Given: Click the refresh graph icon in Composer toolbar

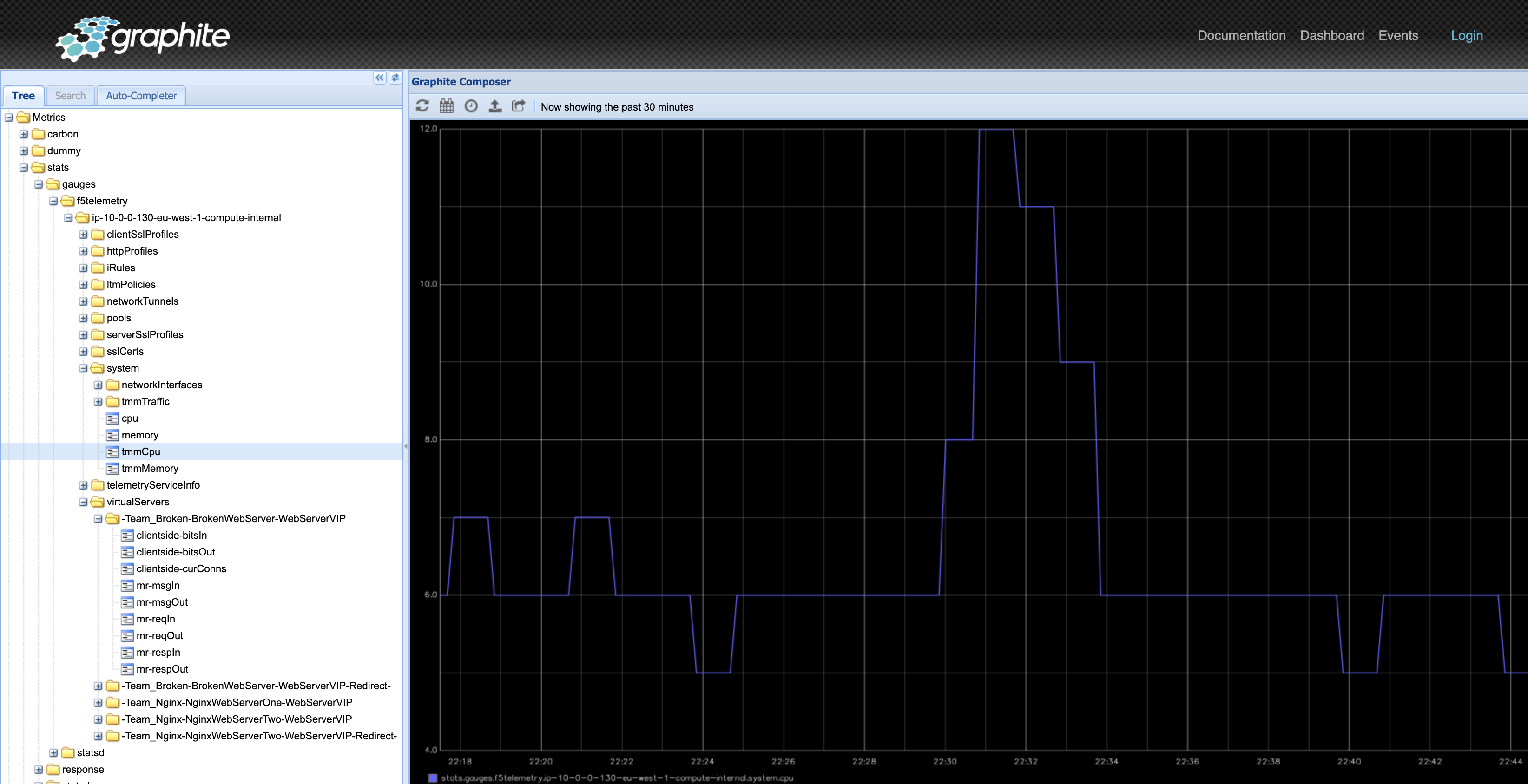Looking at the screenshot, I should pos(422,106).
